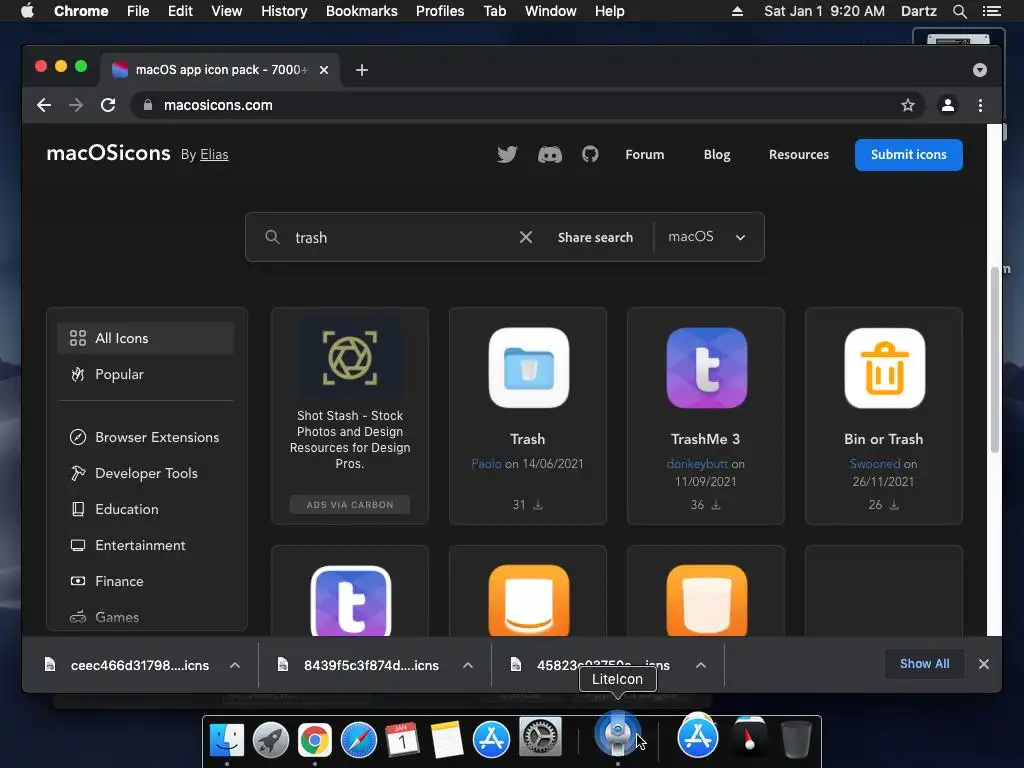Image resolution: width=1024 pixels, height=768 pixels.
Task: Click the LiteIcon app in the Dock
Action: pos(617,733)
